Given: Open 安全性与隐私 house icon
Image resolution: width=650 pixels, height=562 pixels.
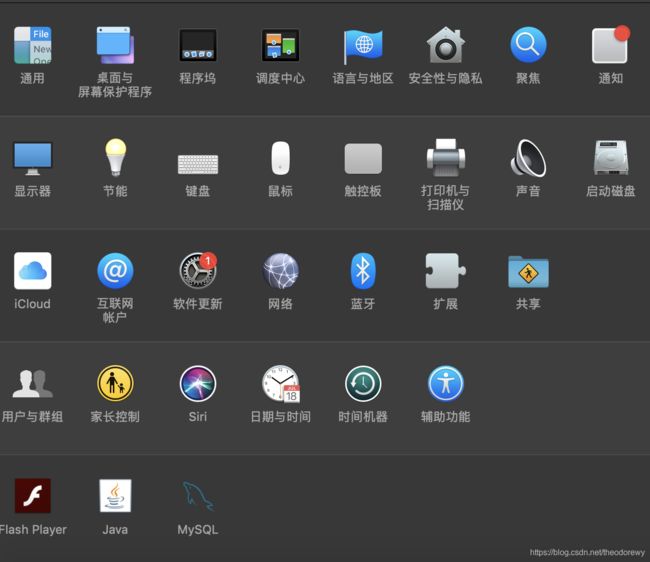Looking at the screenshot, I should click(x=446, y=45).
